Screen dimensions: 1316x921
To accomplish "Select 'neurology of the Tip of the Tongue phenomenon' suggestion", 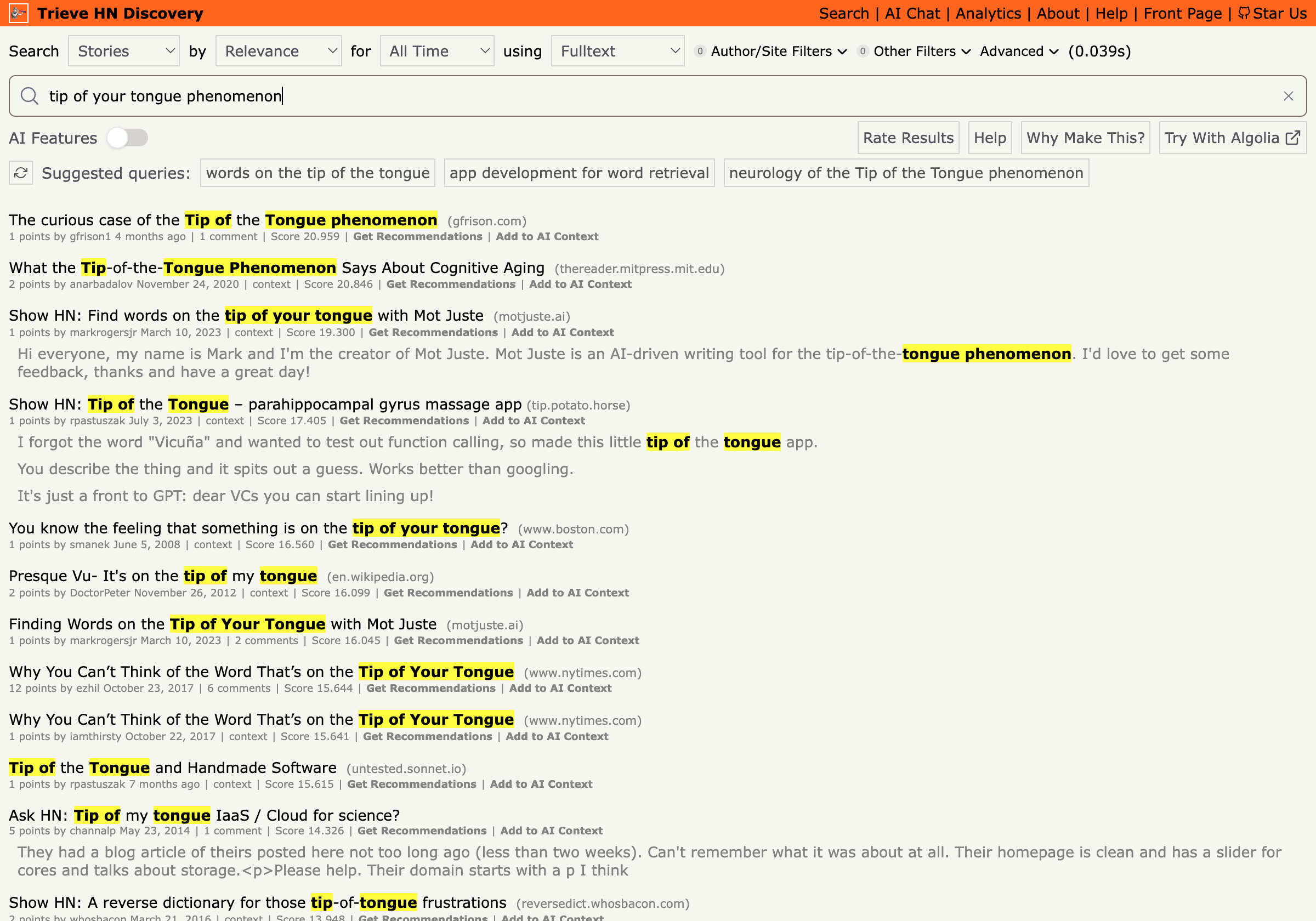I will tap(906, 173).
